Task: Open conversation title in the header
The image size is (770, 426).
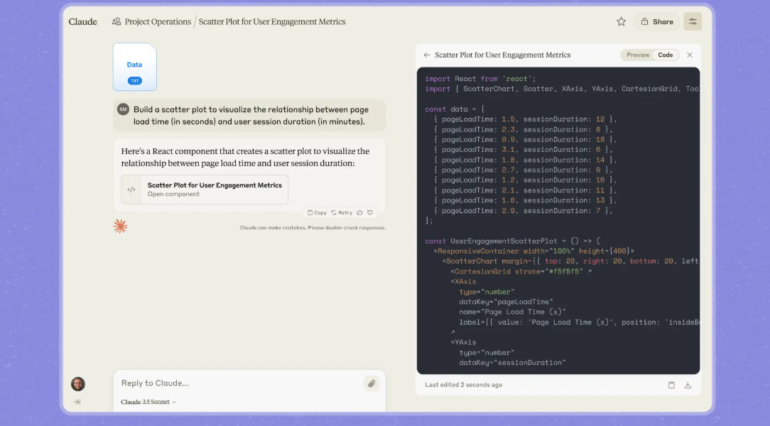Action: [272, 22]
